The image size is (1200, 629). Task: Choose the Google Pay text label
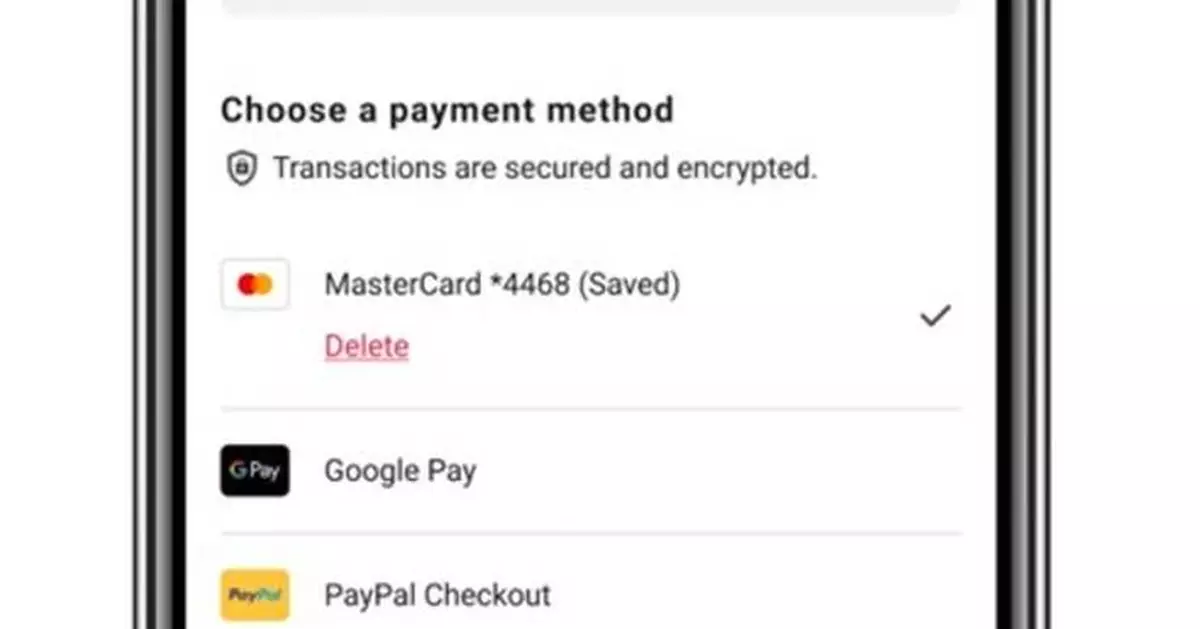[x=400, y=470]
